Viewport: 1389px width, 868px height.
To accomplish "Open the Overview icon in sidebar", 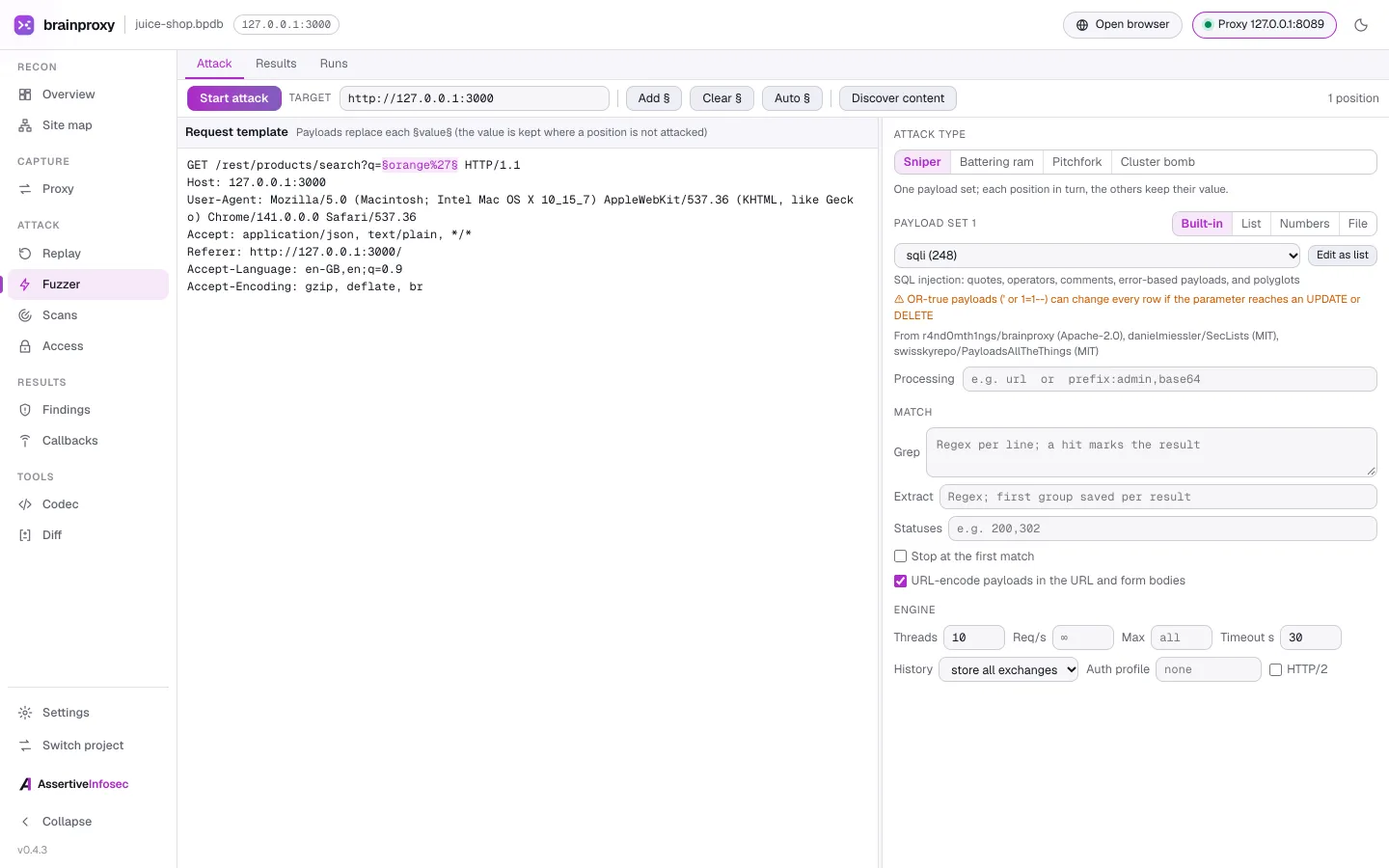I will point(25,95).
